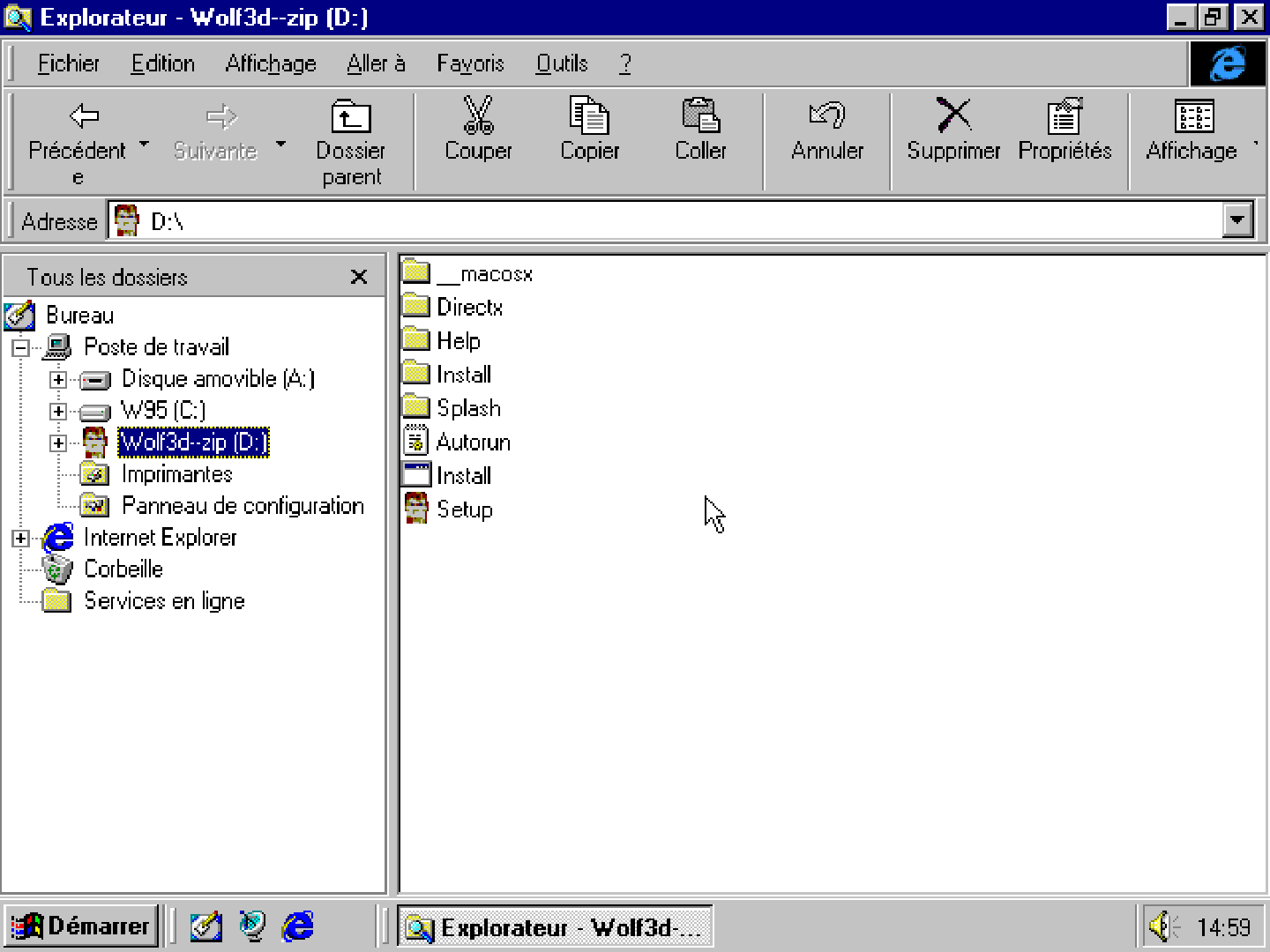
Task: Close the Tous les dossiers pane
Action: [359, 277]
